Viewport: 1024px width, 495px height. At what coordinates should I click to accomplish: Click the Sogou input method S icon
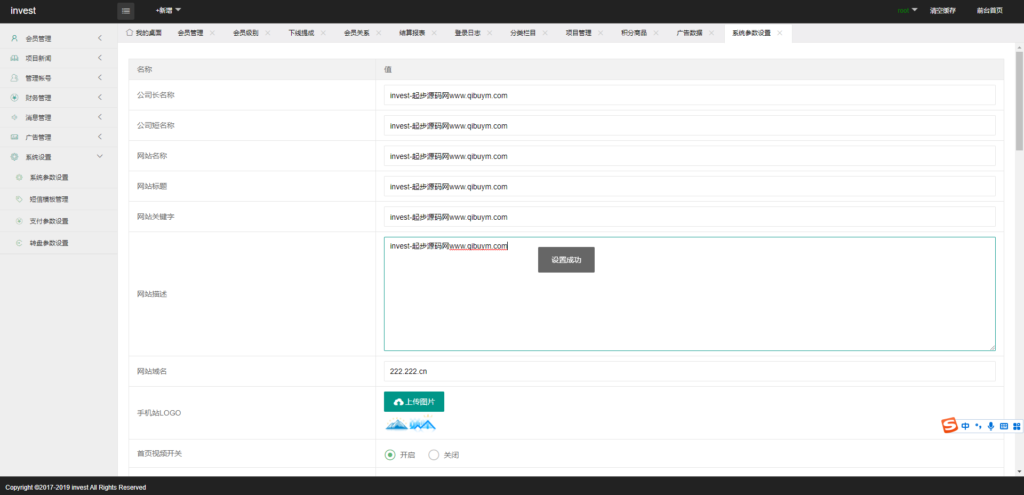coord(949,426)
